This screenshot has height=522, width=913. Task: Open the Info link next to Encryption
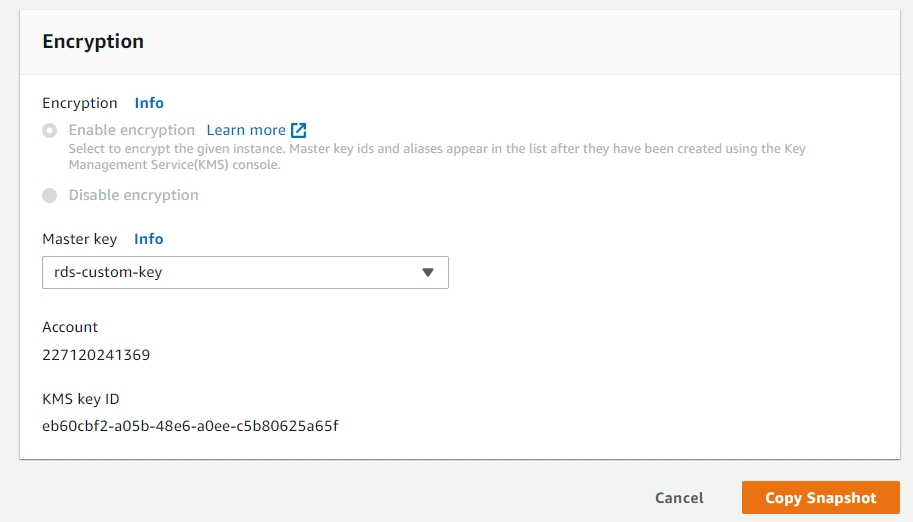149,103
